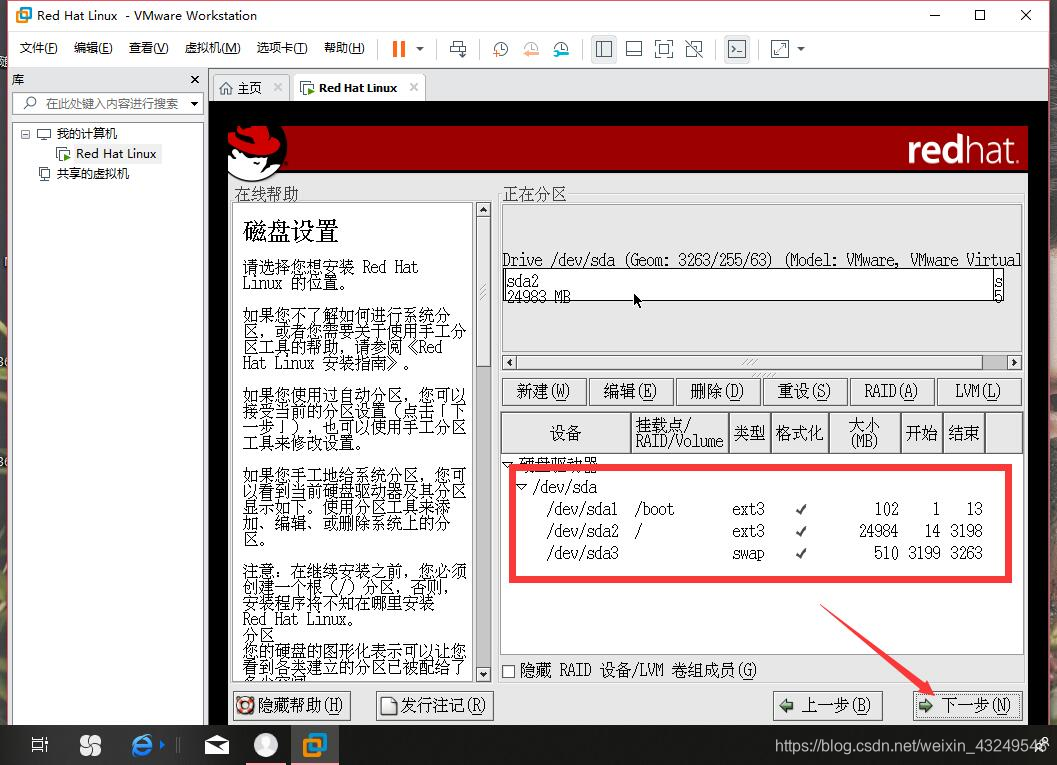Image resolution: width=1057 pixels, height=765 pixels.
Task: Open the power options dropdown arrow
Action: [x=420, y=49]
